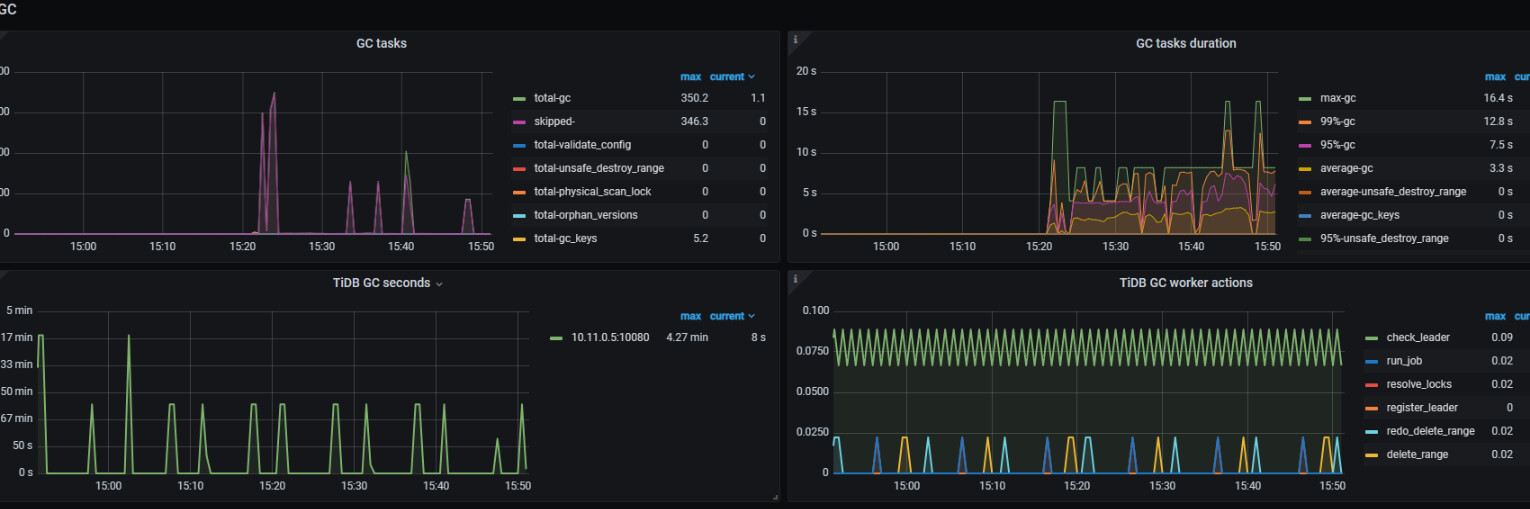1530x509 pixels.
Task: Open the TiDB GC worker actions title
Action: [x=1185, y=283]
